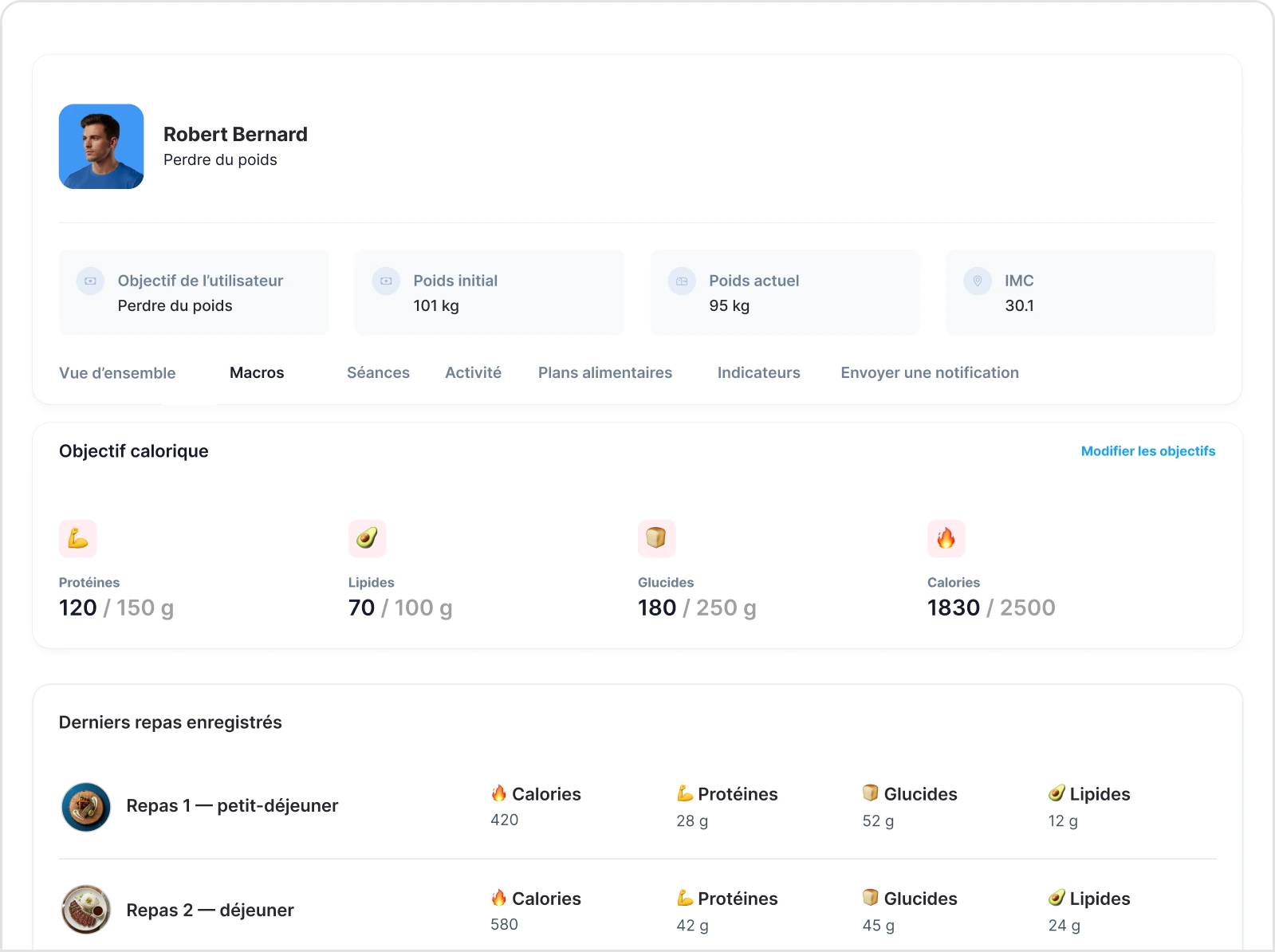Image resolution: width=1275 pixels, height=952 pixels.
Task: Click the Poids actuel card icon
Action: pyautogui.click(x=682, y=281)
